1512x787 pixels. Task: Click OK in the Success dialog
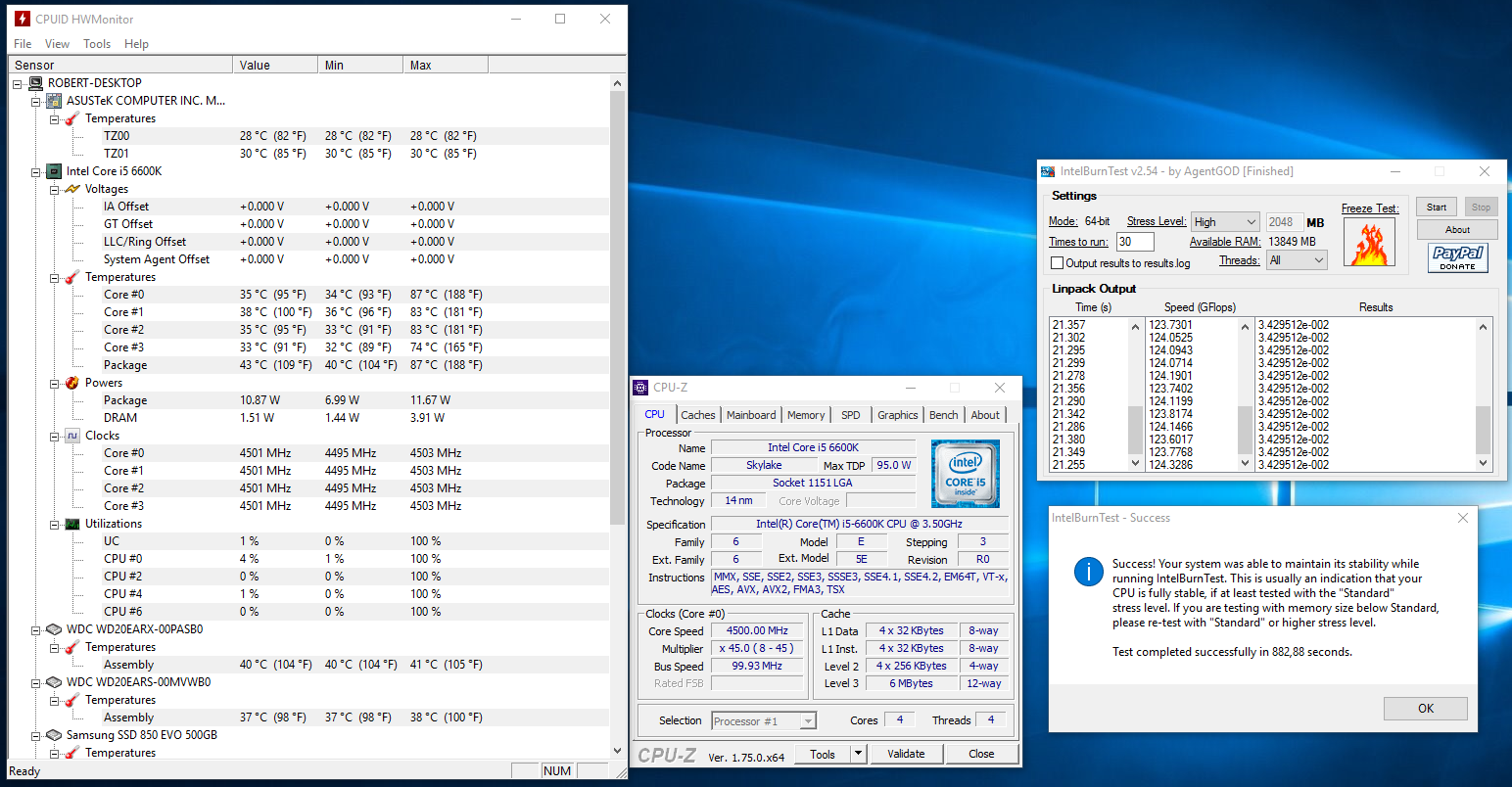[1426, 709]
